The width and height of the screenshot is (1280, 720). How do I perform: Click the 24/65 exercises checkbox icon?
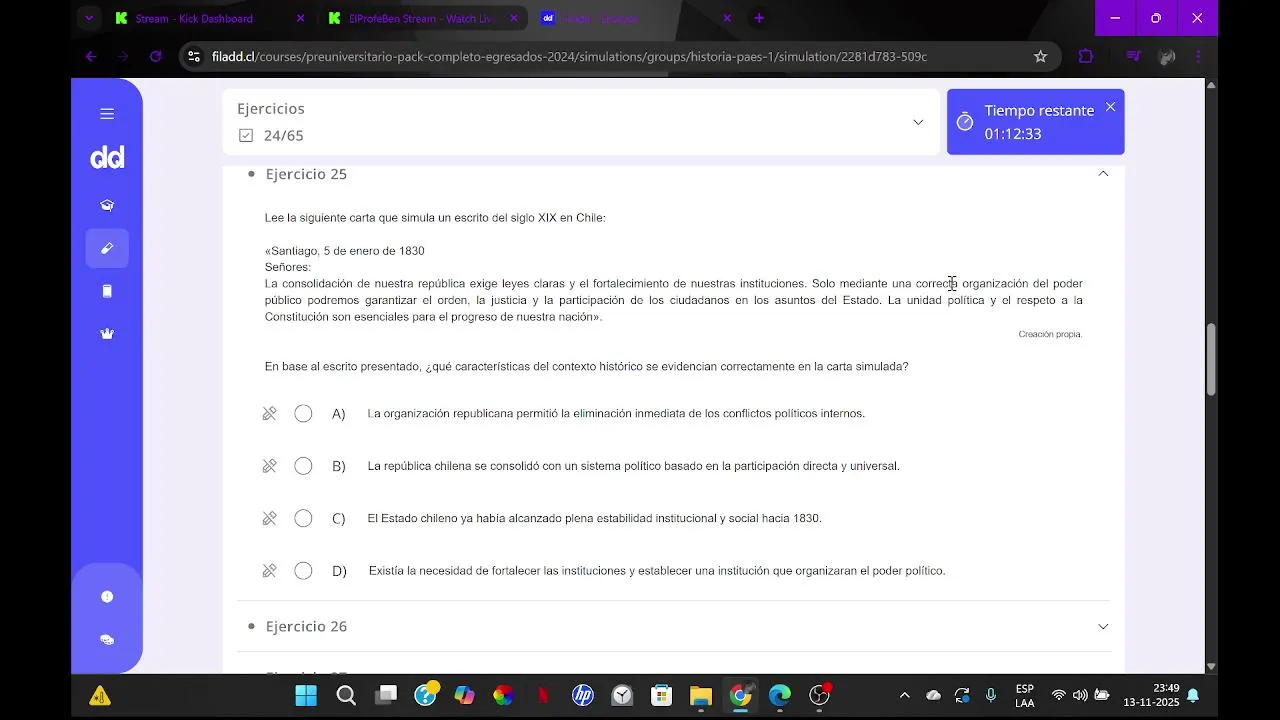click(246, 135)
